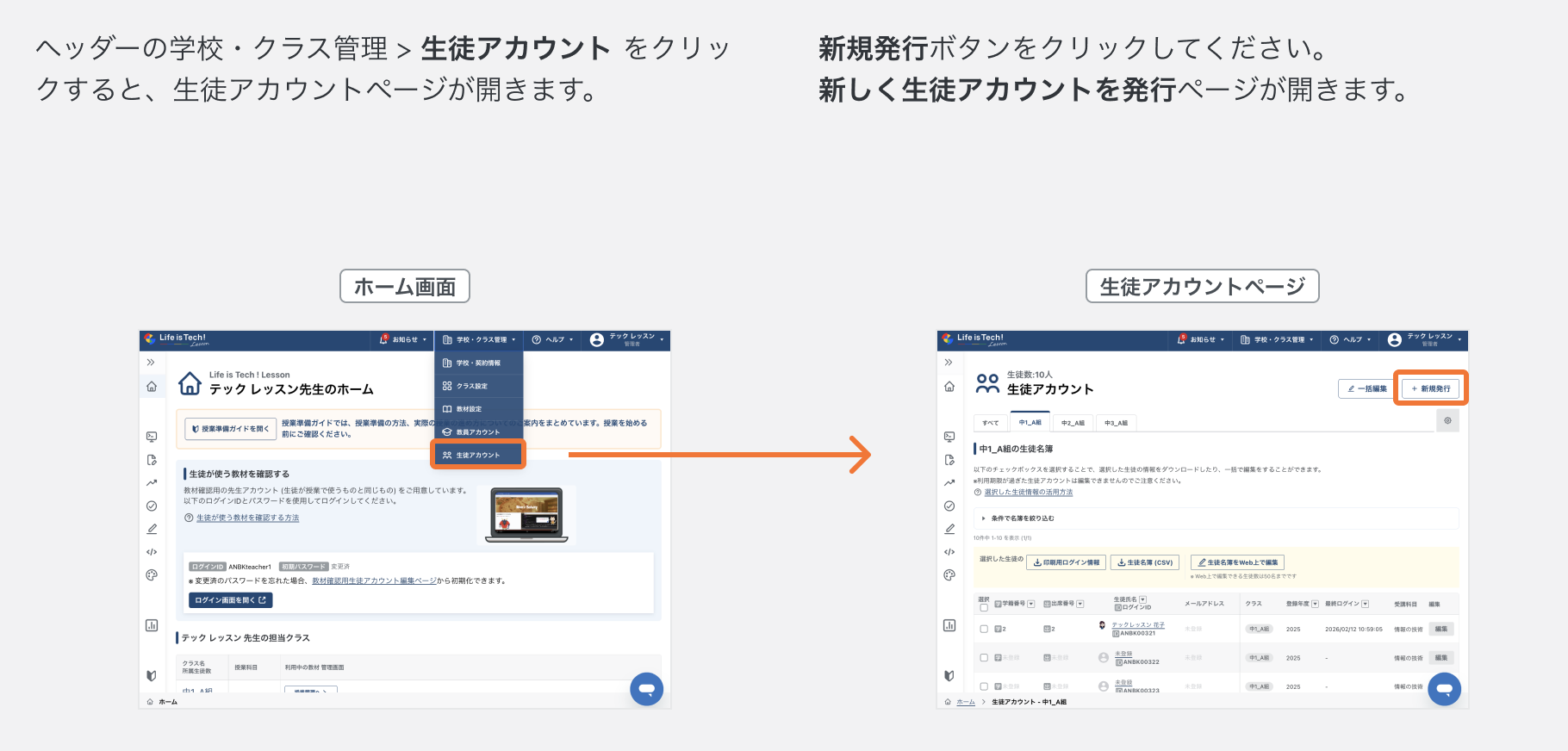This screenshot has height=751, width=1568.
Task: Click the 新規発行 button
Action: [x=1431, y=388]
